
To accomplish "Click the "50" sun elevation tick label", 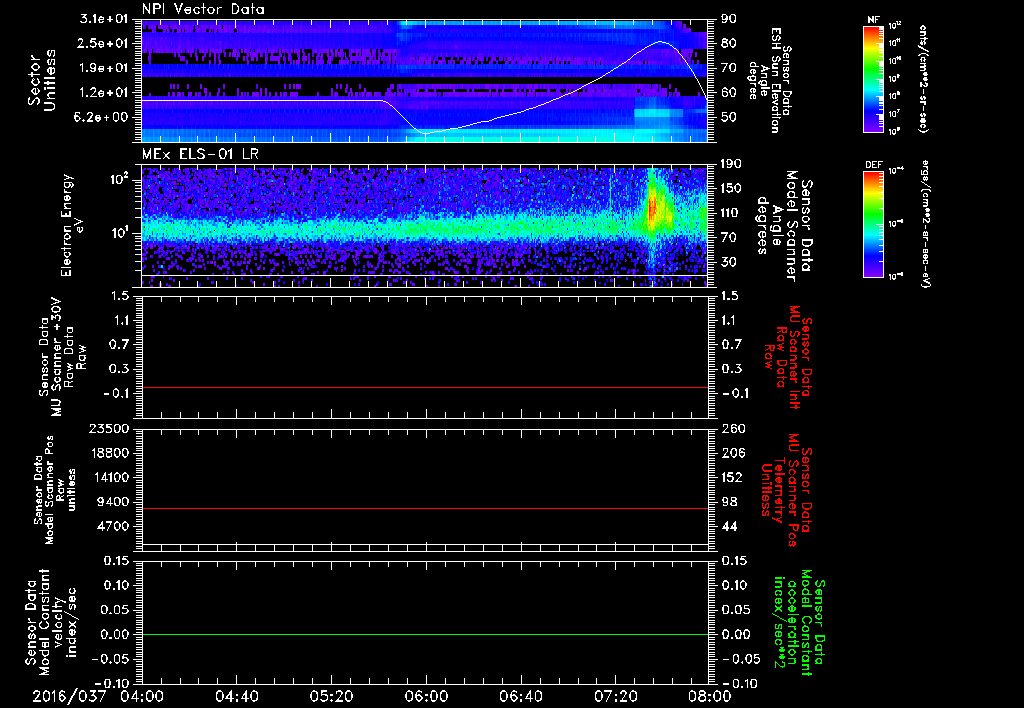I will coord(729,117).
